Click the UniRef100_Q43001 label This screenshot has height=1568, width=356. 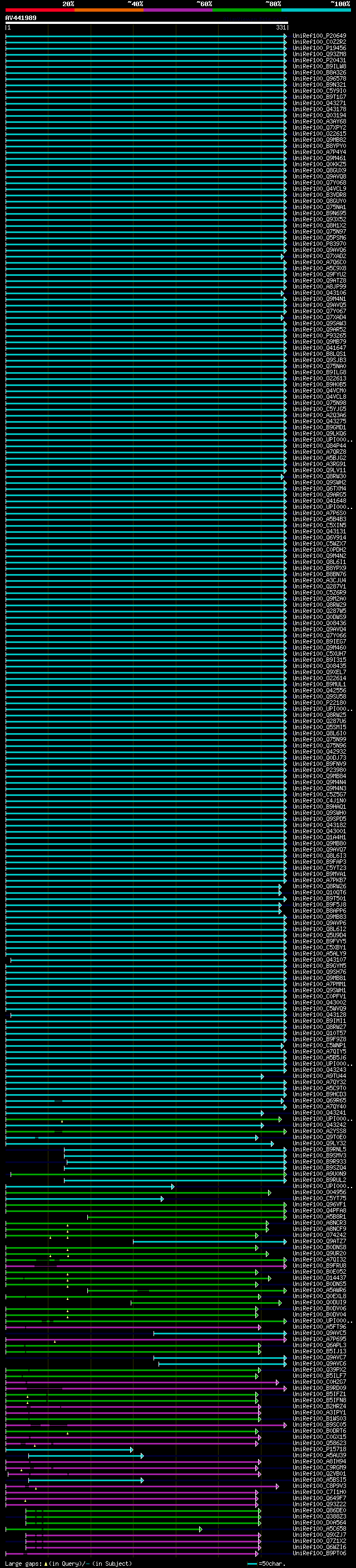(x=319, y=832)
